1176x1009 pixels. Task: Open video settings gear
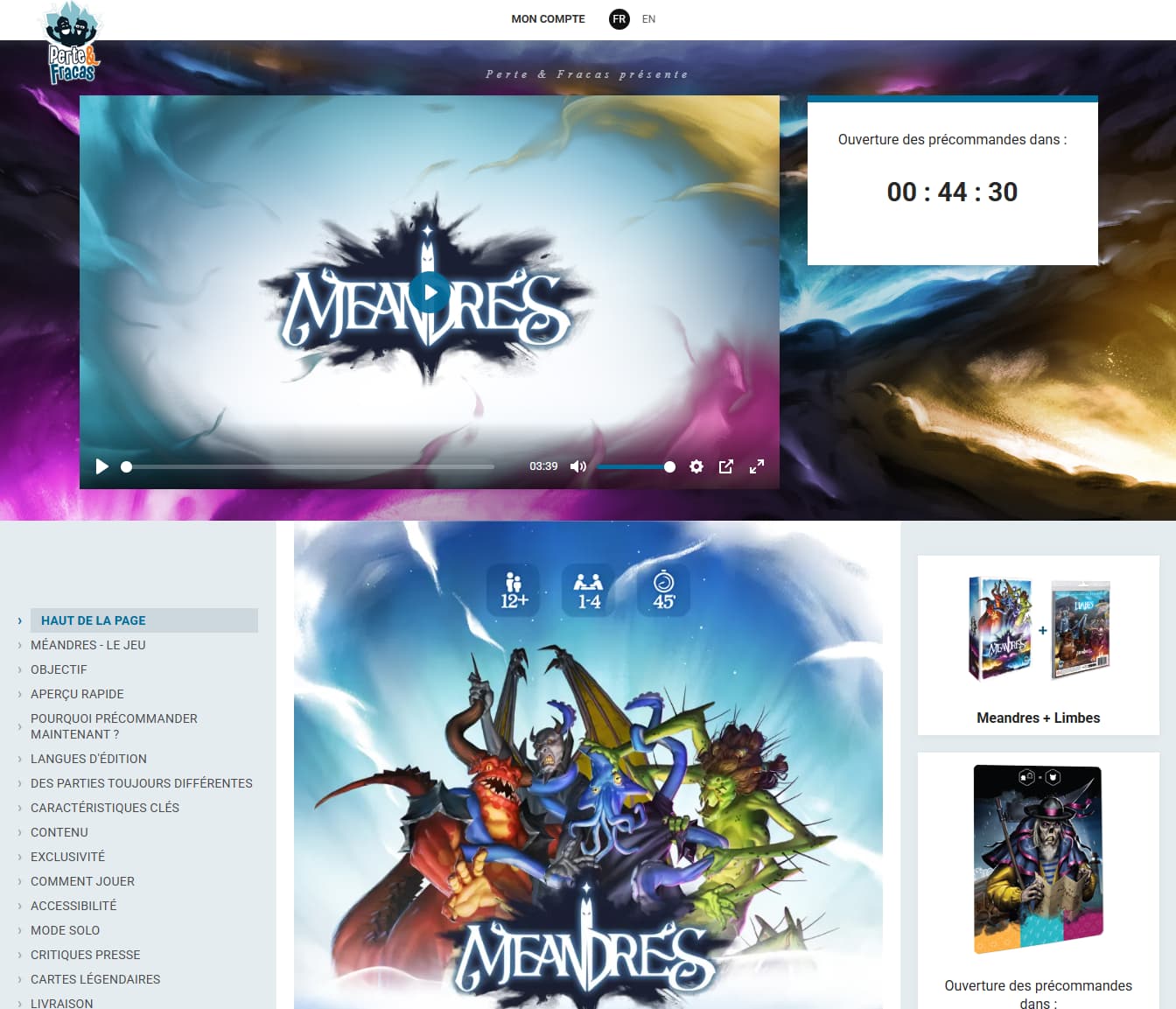pyautogui.click(x=696, y=466)
